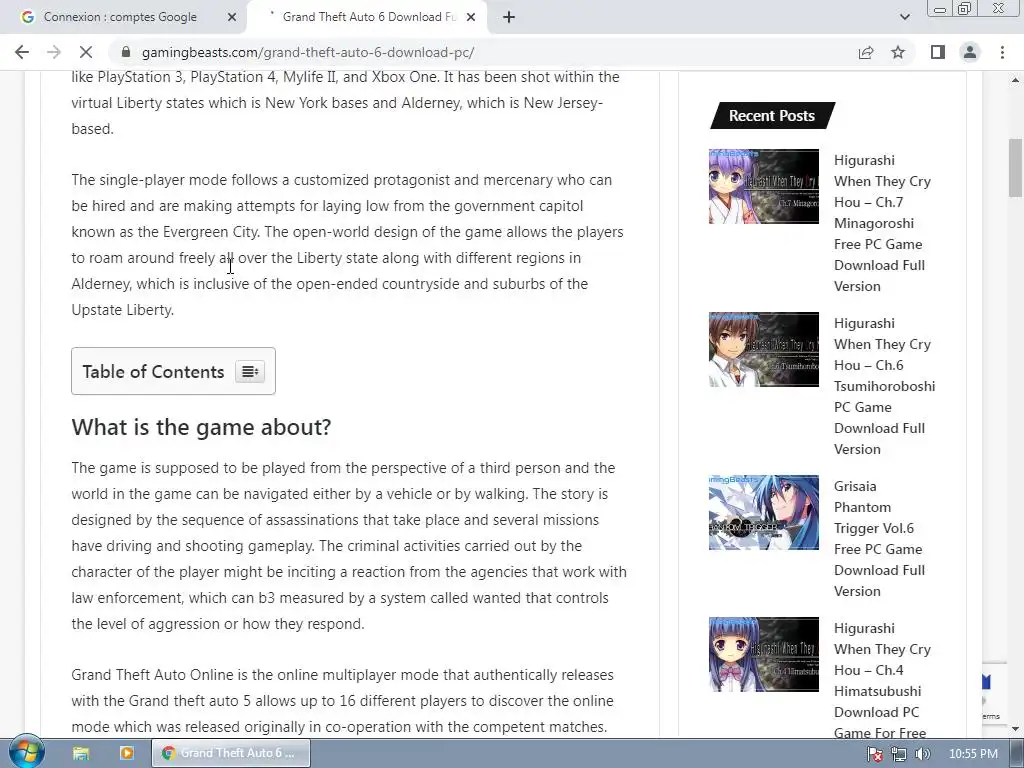Open the Action Center flag icon
This screenshot has width=1024, height=768.
click(x=875, y=754)
